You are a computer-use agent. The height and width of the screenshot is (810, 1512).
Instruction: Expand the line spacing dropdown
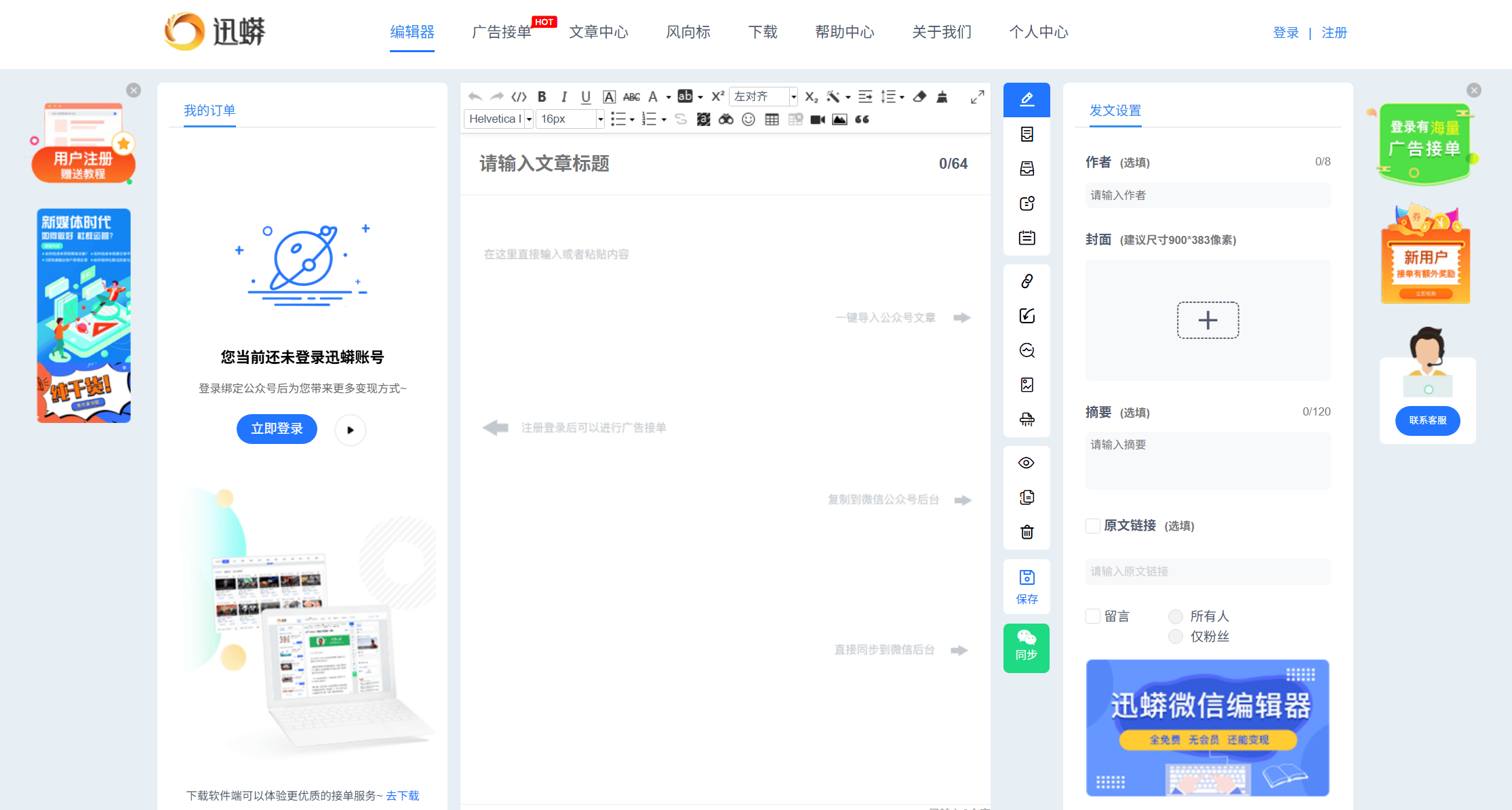point(902,98)
